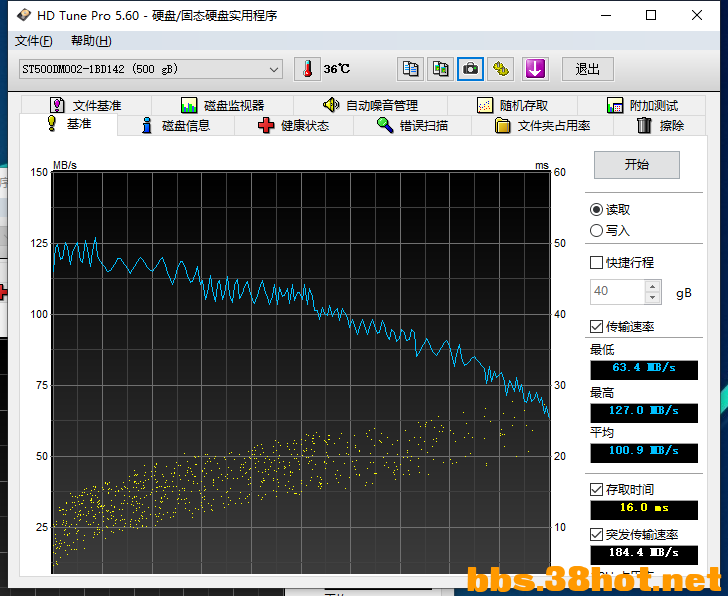Screen dimensions: 728x596
Task: Select the 基准 tab
Action: (x=69, y=124)
